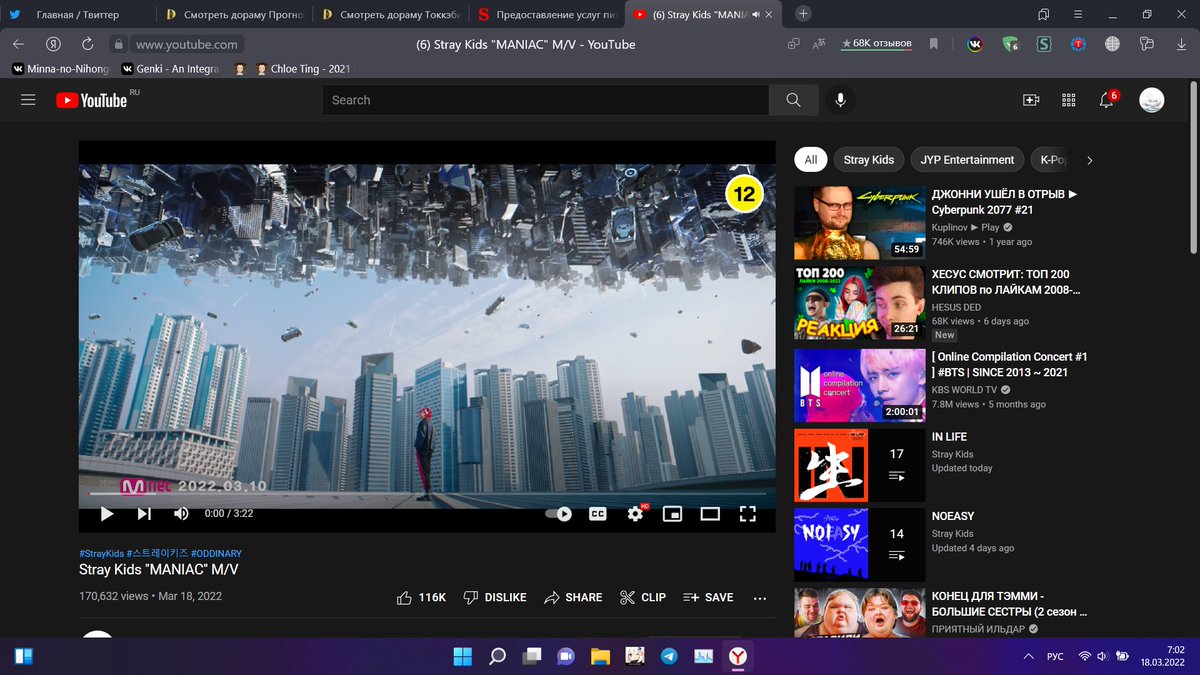1200x675 pixels.
Task: Open the more actions ellipsis menu
Action: coord(760,598)
